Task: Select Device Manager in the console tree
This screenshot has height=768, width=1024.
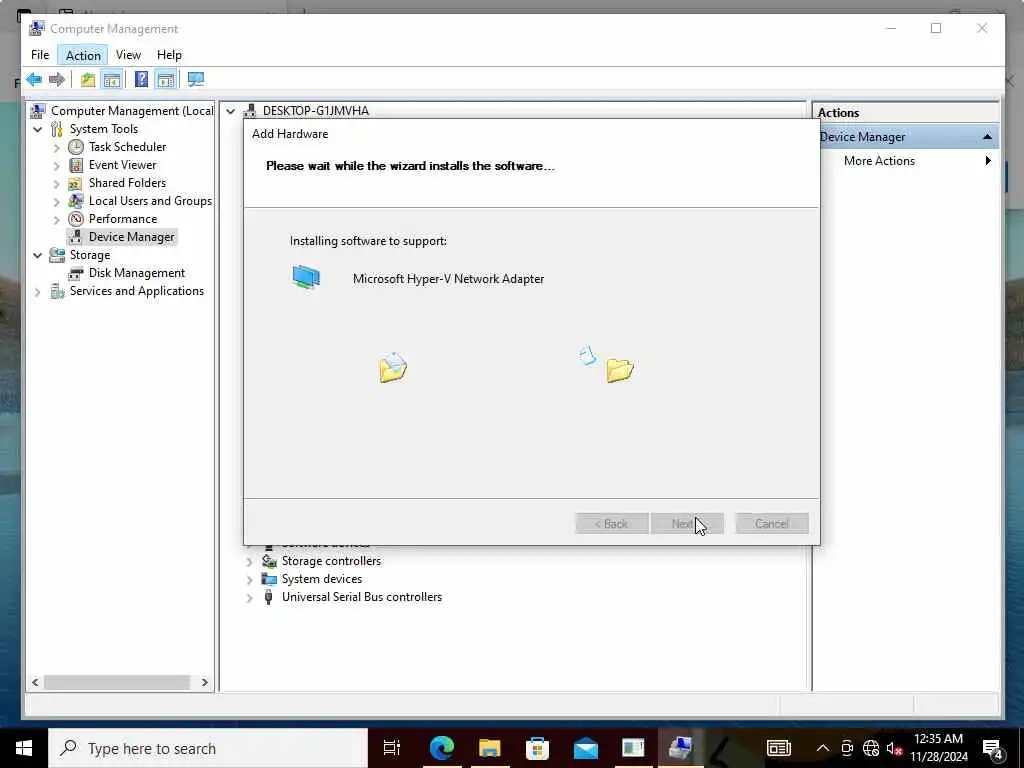Action: point(131,237)
